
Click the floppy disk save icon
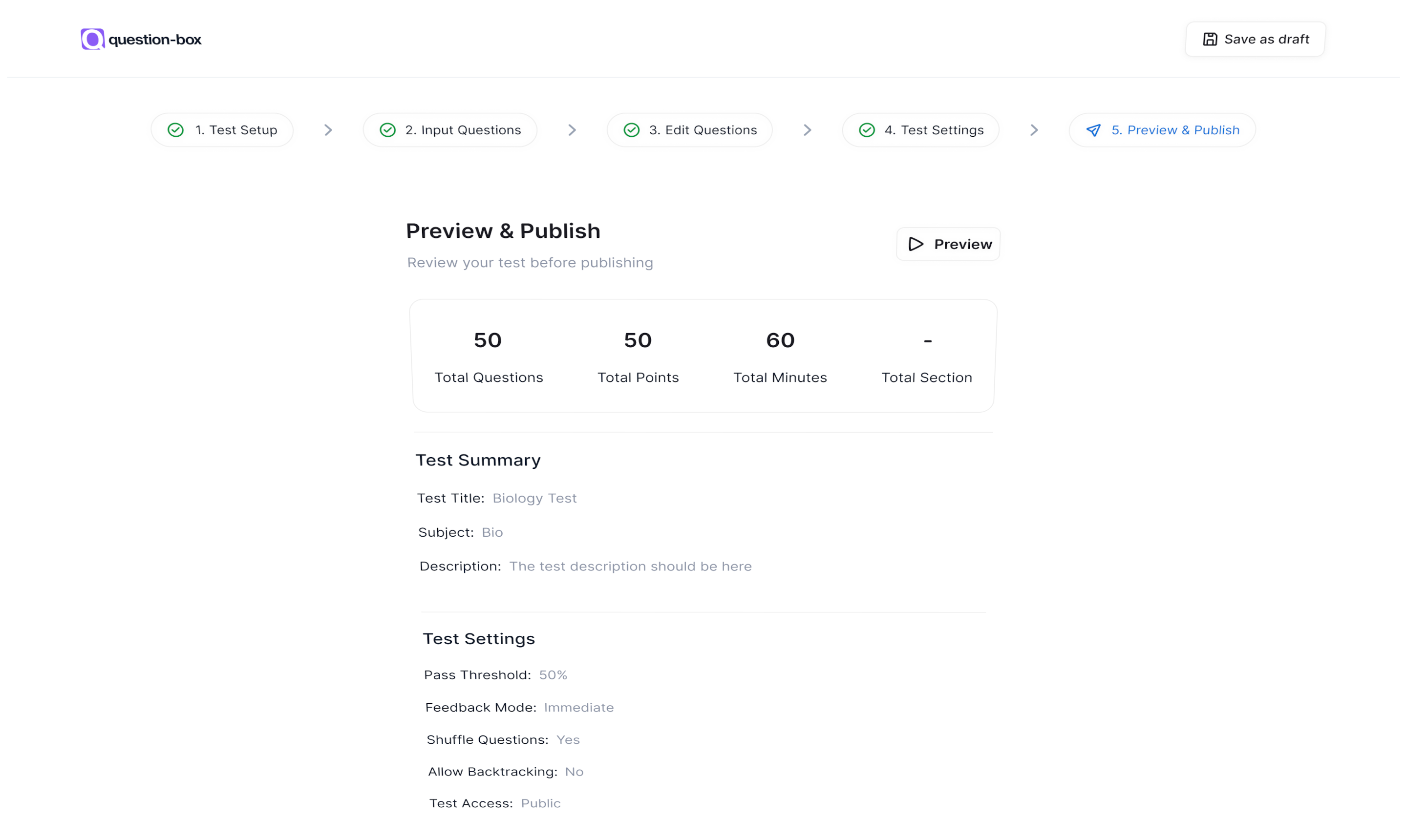pyautogui.click(x=1210, y=39)
